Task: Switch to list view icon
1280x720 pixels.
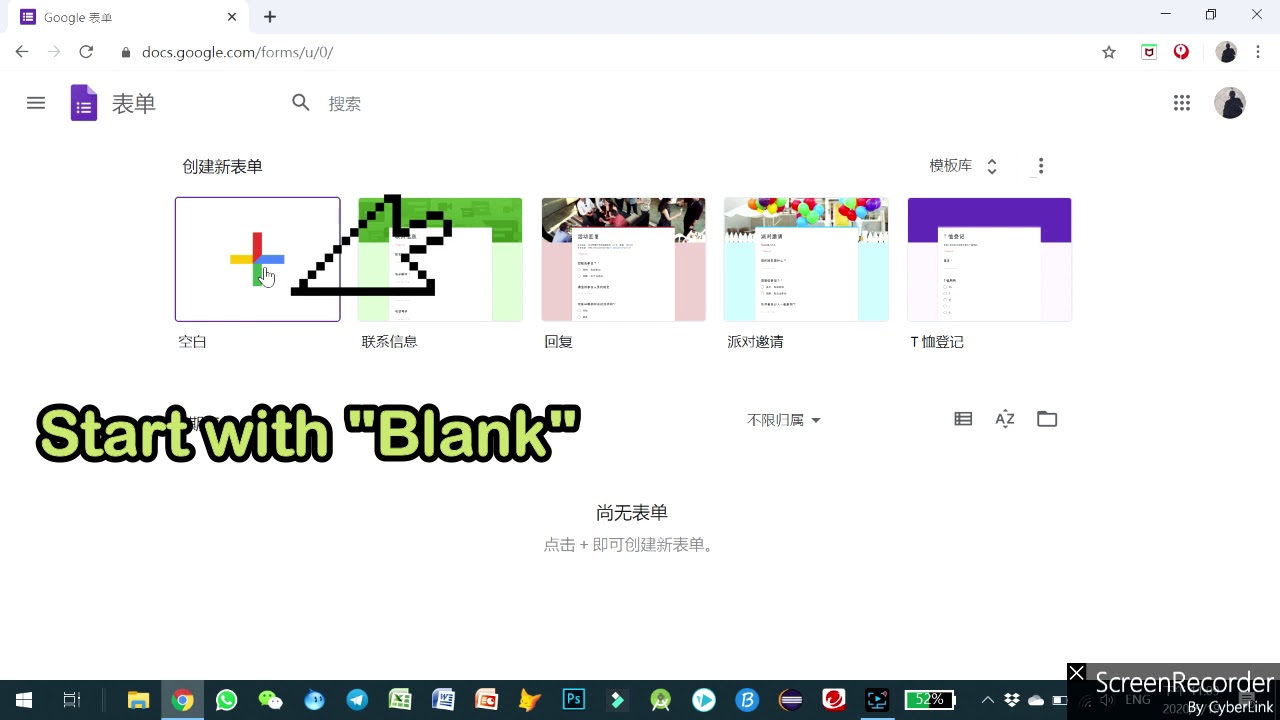Action: click(x=963, y=419)
